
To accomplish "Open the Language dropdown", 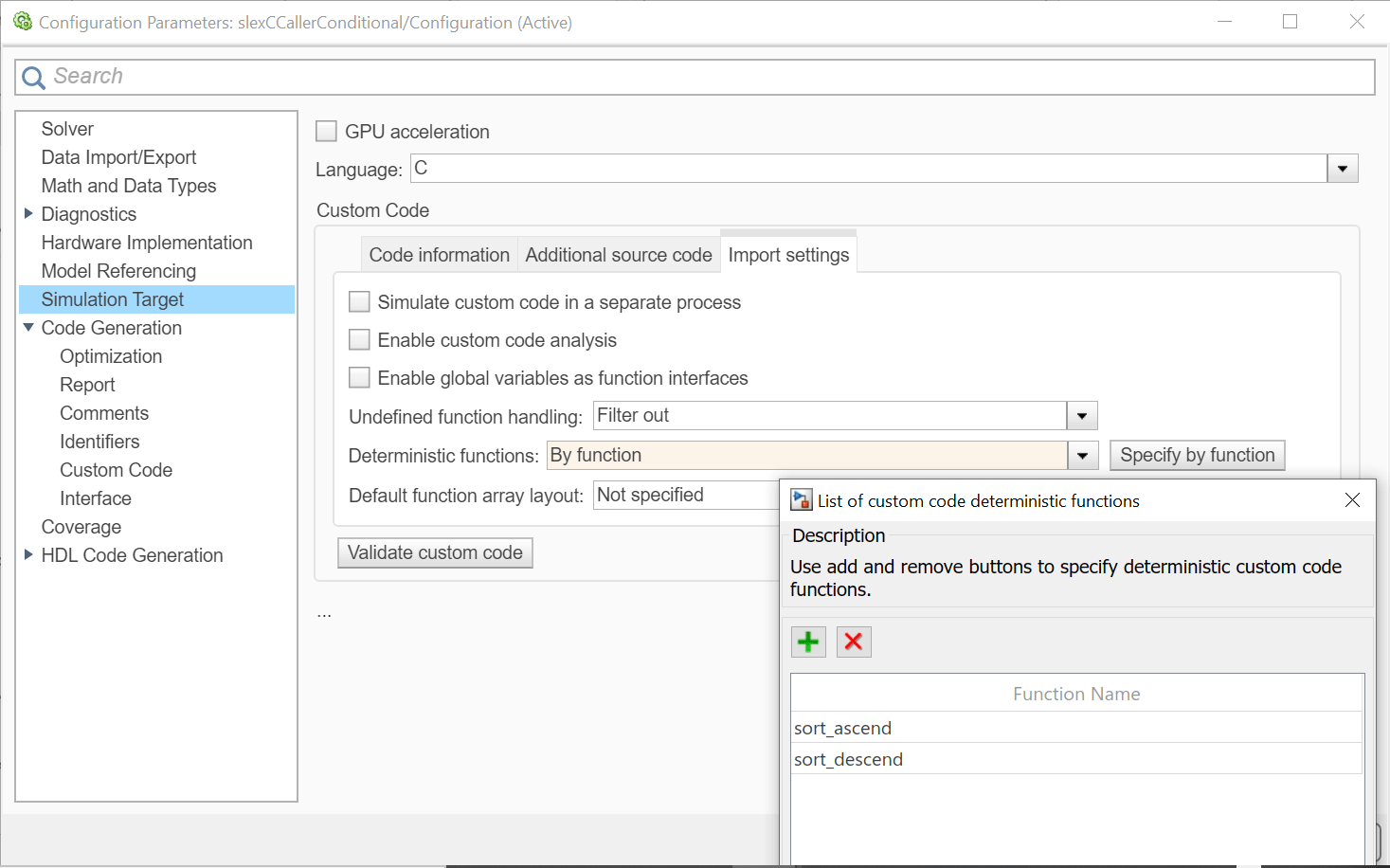I will pyautogui.click(x=1343, y=169).
